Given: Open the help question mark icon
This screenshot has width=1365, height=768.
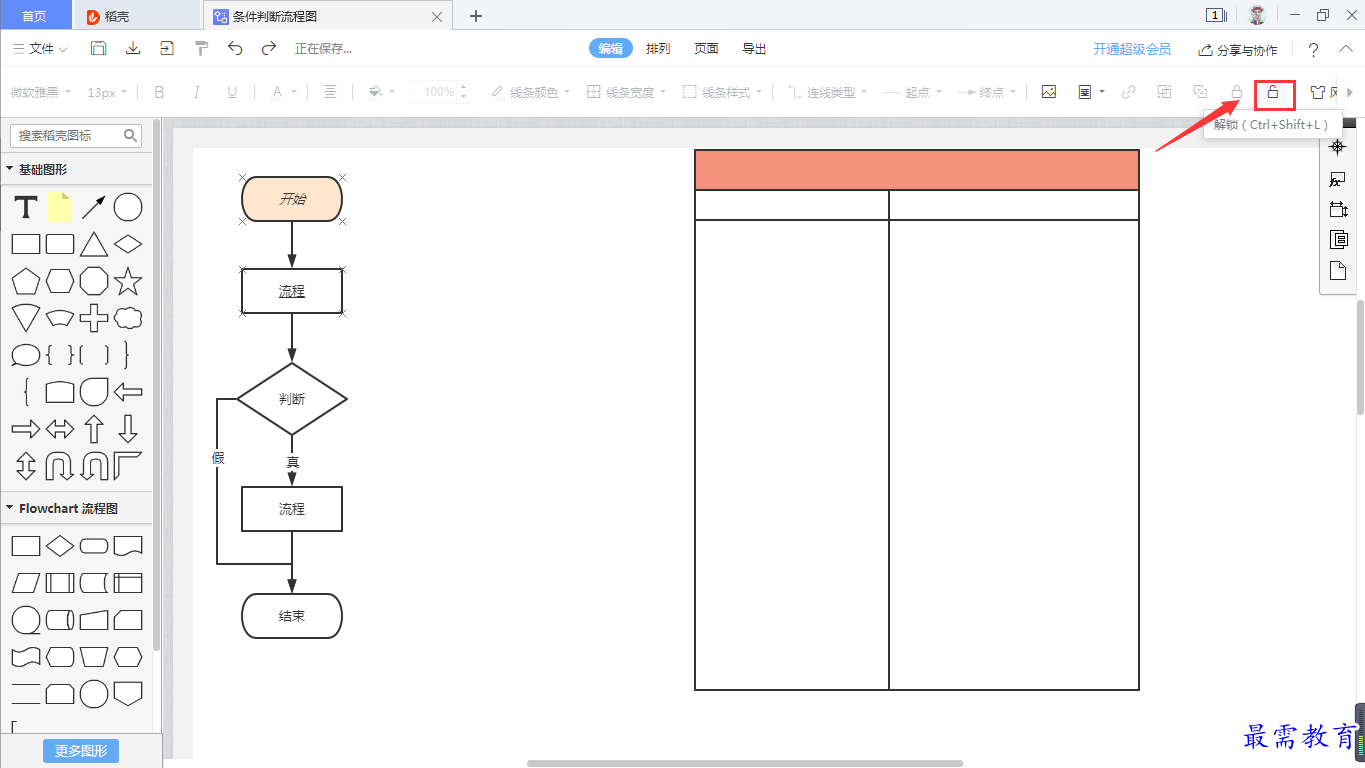Looking at the screenshot, I should [1314, 49].
